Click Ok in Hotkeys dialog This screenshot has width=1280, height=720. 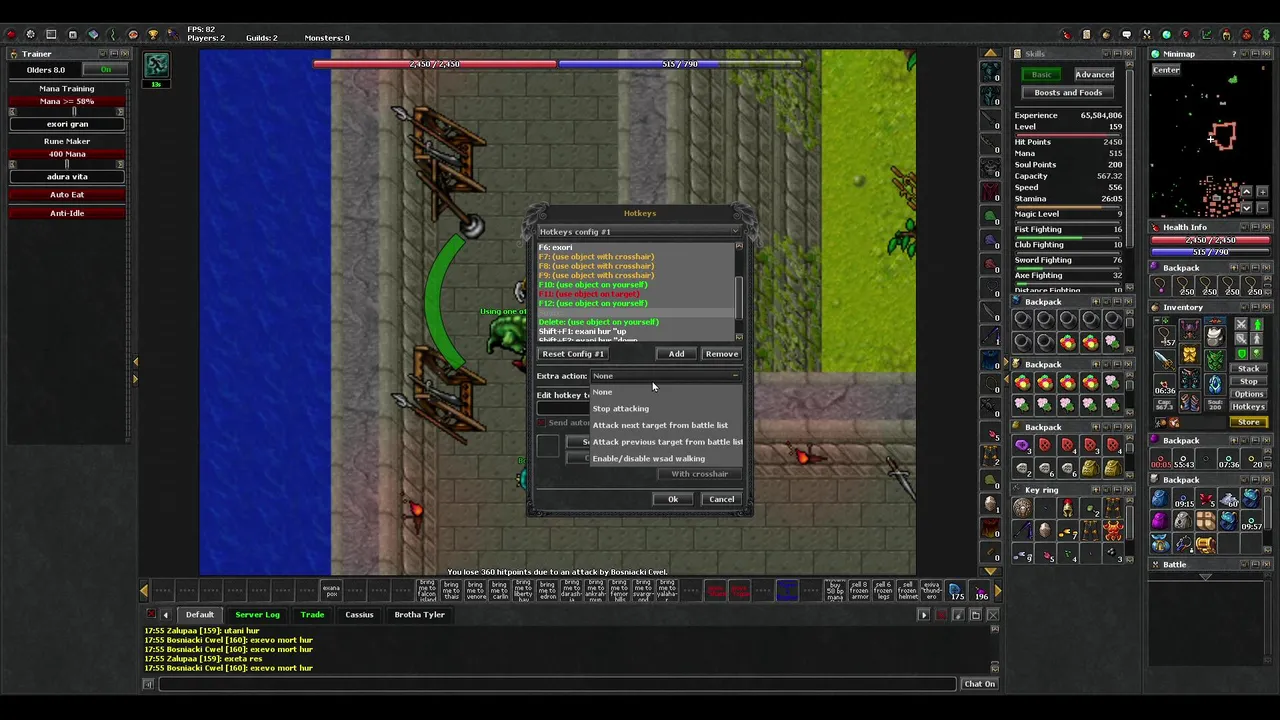coord(673,499)
